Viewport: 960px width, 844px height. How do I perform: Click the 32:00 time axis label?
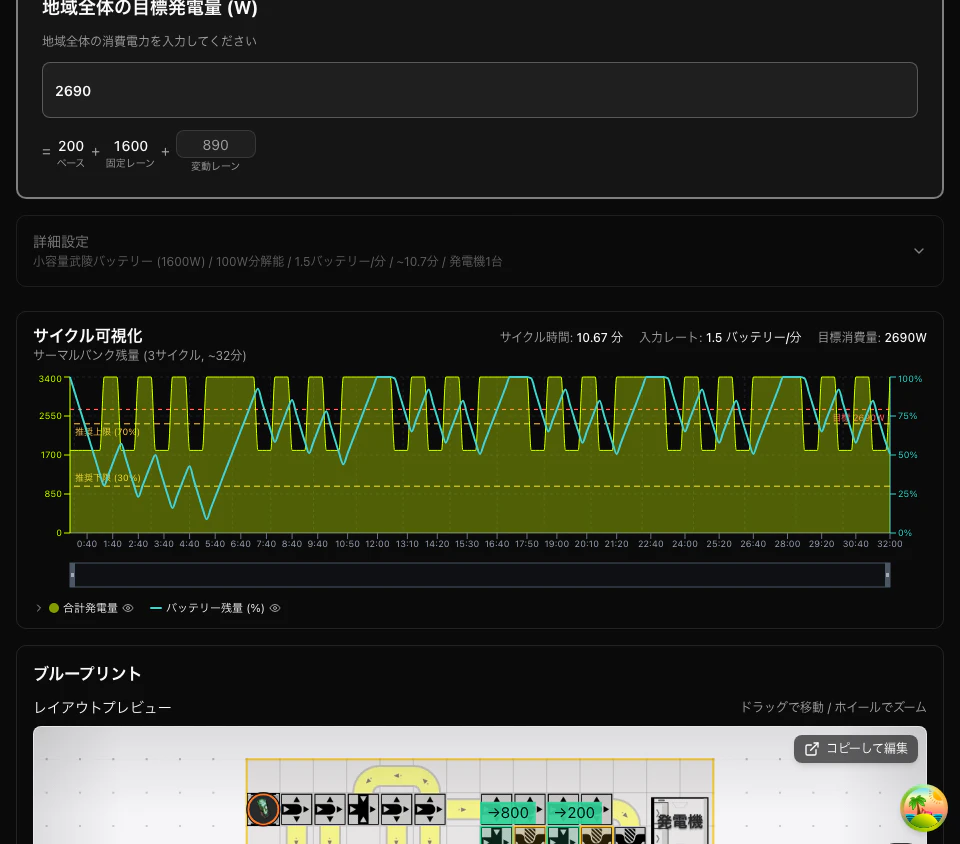[890, 543]
